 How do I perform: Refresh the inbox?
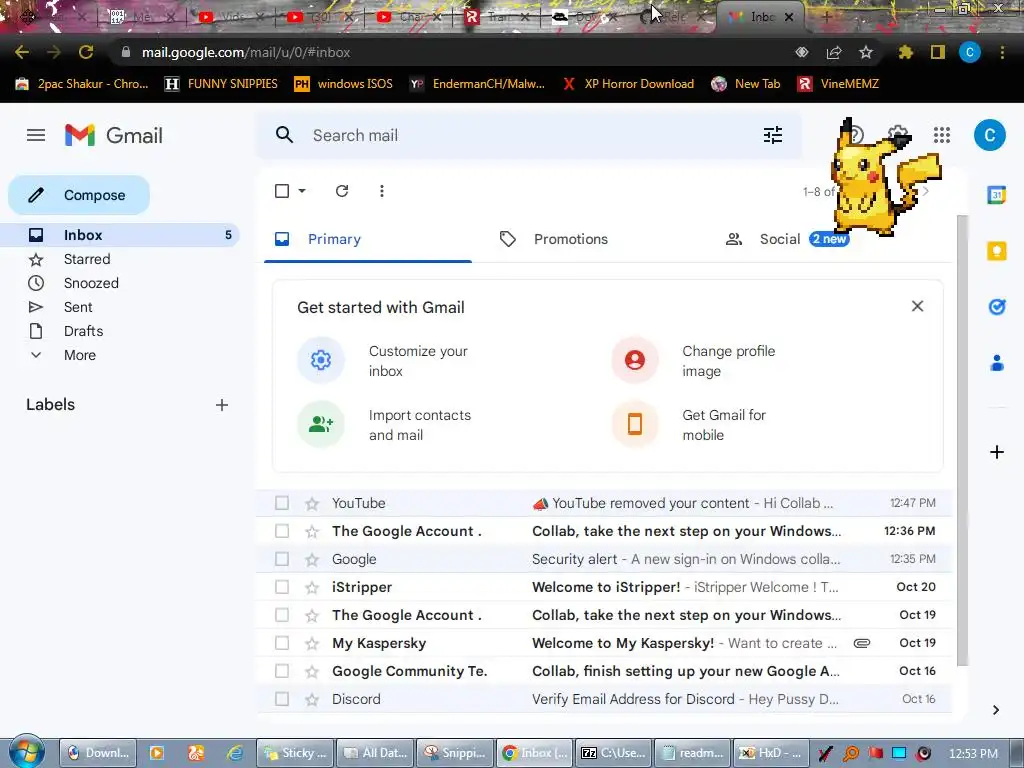click(x=342, y=191)
